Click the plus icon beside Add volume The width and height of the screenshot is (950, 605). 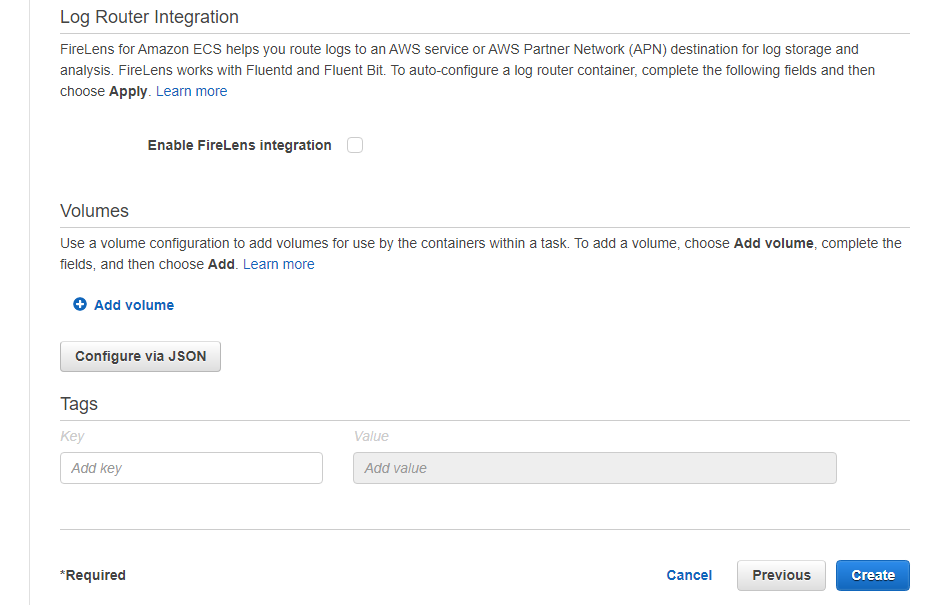pyautogui.click(x=80, y=305)
